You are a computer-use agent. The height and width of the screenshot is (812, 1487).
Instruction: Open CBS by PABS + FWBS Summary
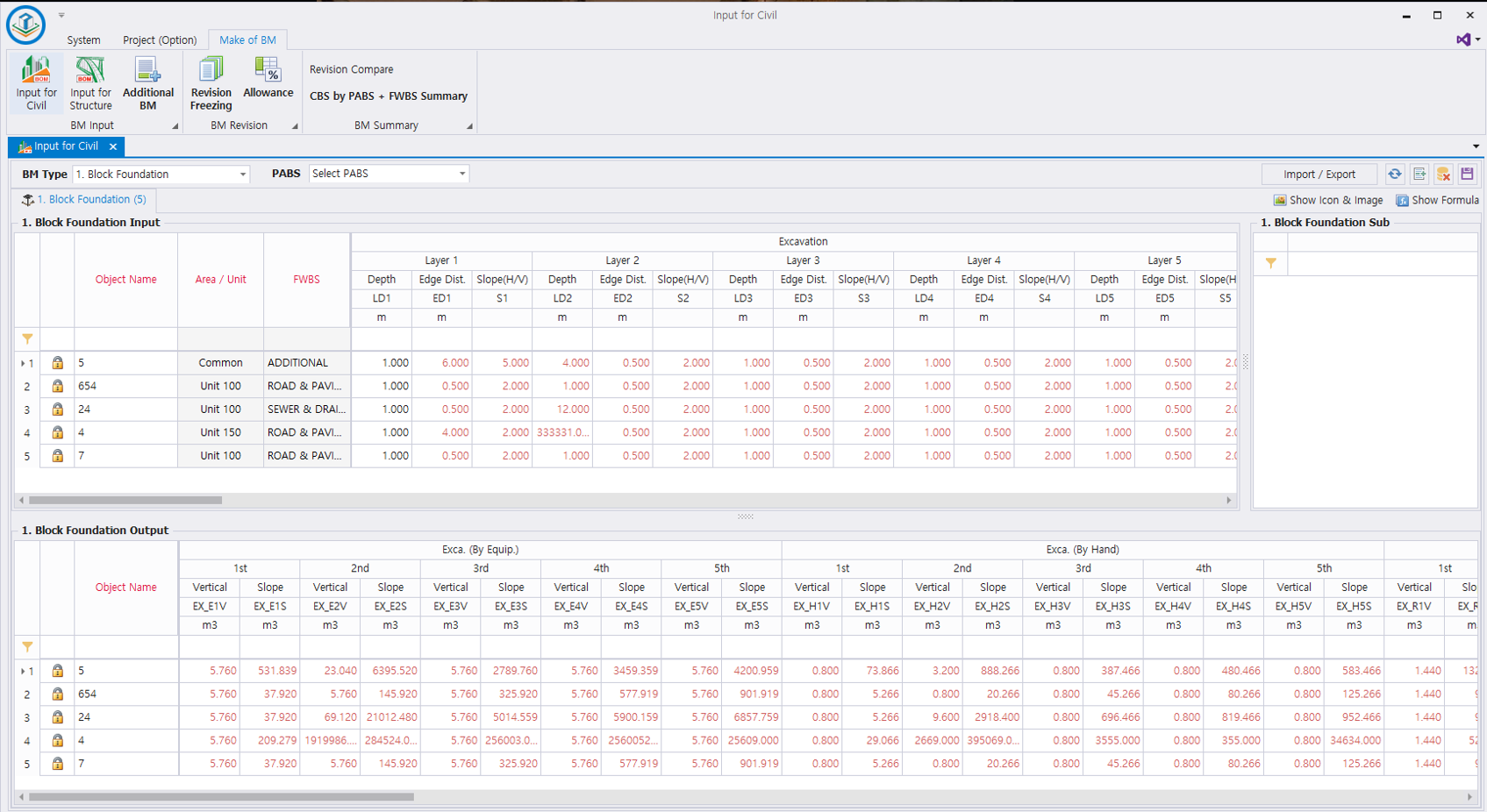point(388,96)
